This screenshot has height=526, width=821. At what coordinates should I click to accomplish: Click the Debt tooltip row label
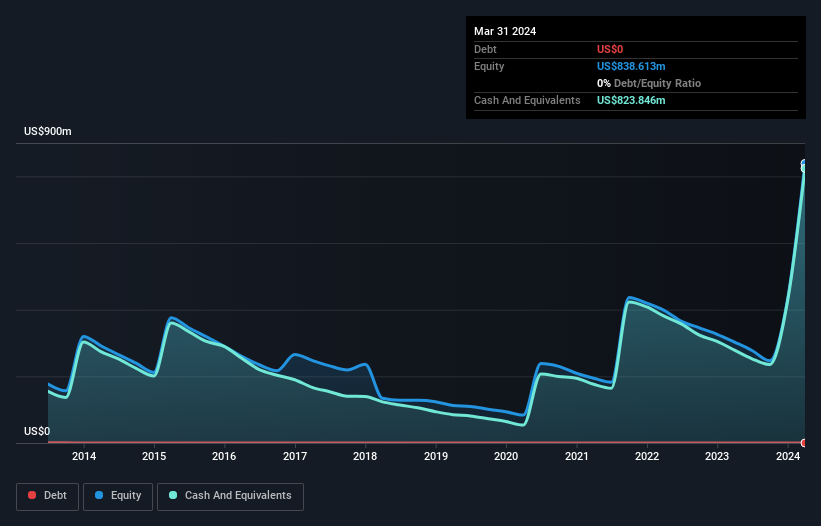coord(485,49)
